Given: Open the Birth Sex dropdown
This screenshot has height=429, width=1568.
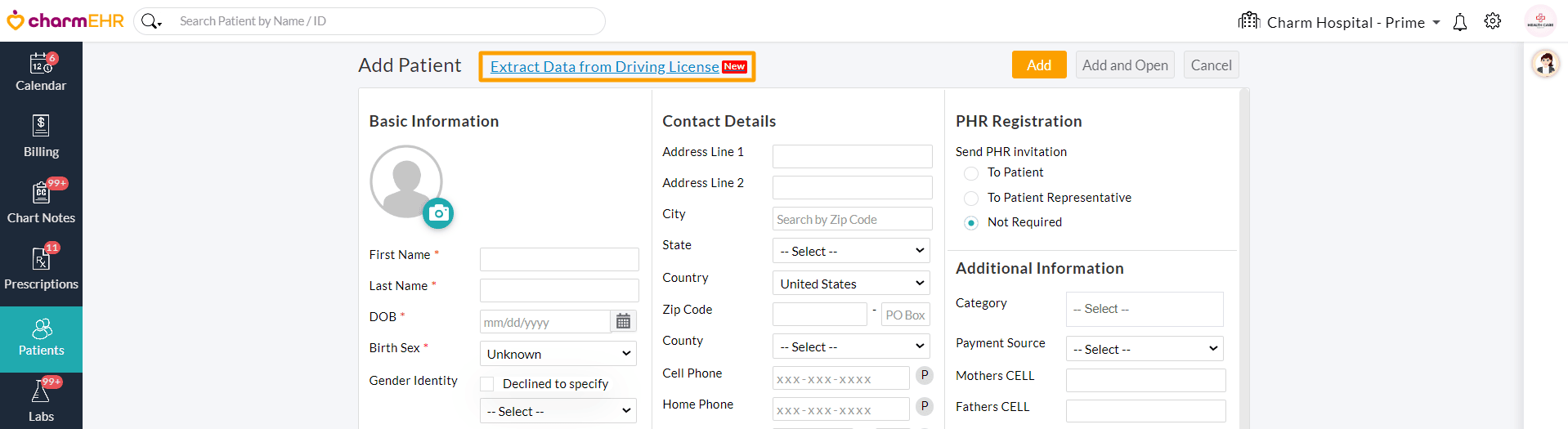Looking at the screenshot, I should click(x=558, y=354).
